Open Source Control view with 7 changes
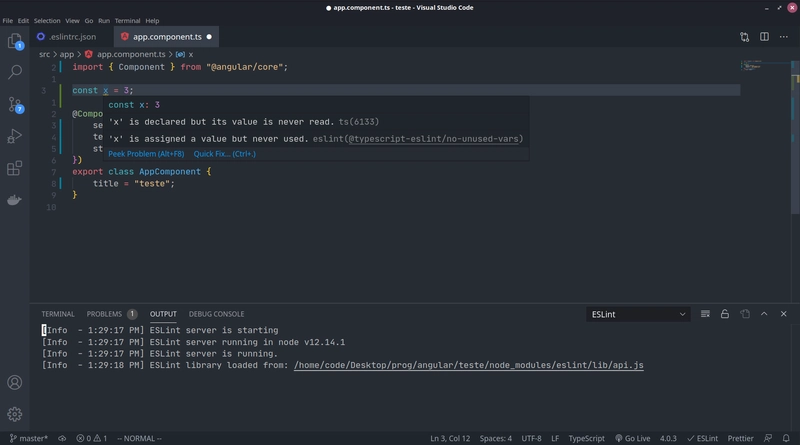 tap(15, 105)
